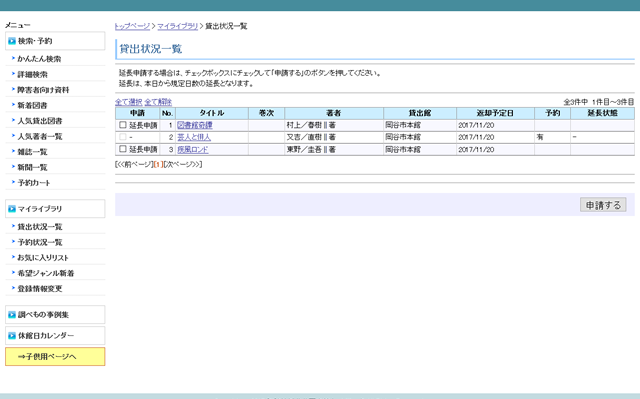Click 全て選択 link
Screen dimensions: 640x399
point(129,102)
